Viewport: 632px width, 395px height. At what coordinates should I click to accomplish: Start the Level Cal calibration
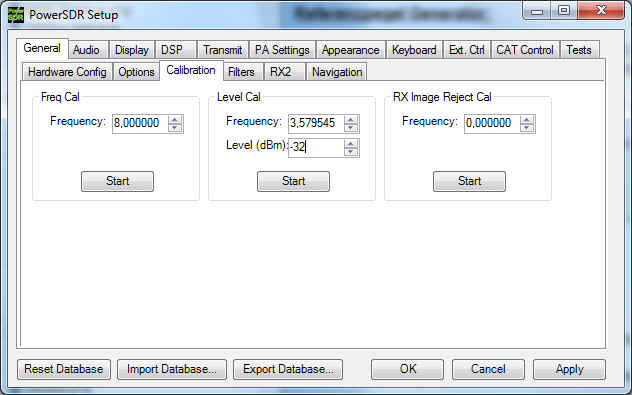pyautogui.click(x=293, y=181)
